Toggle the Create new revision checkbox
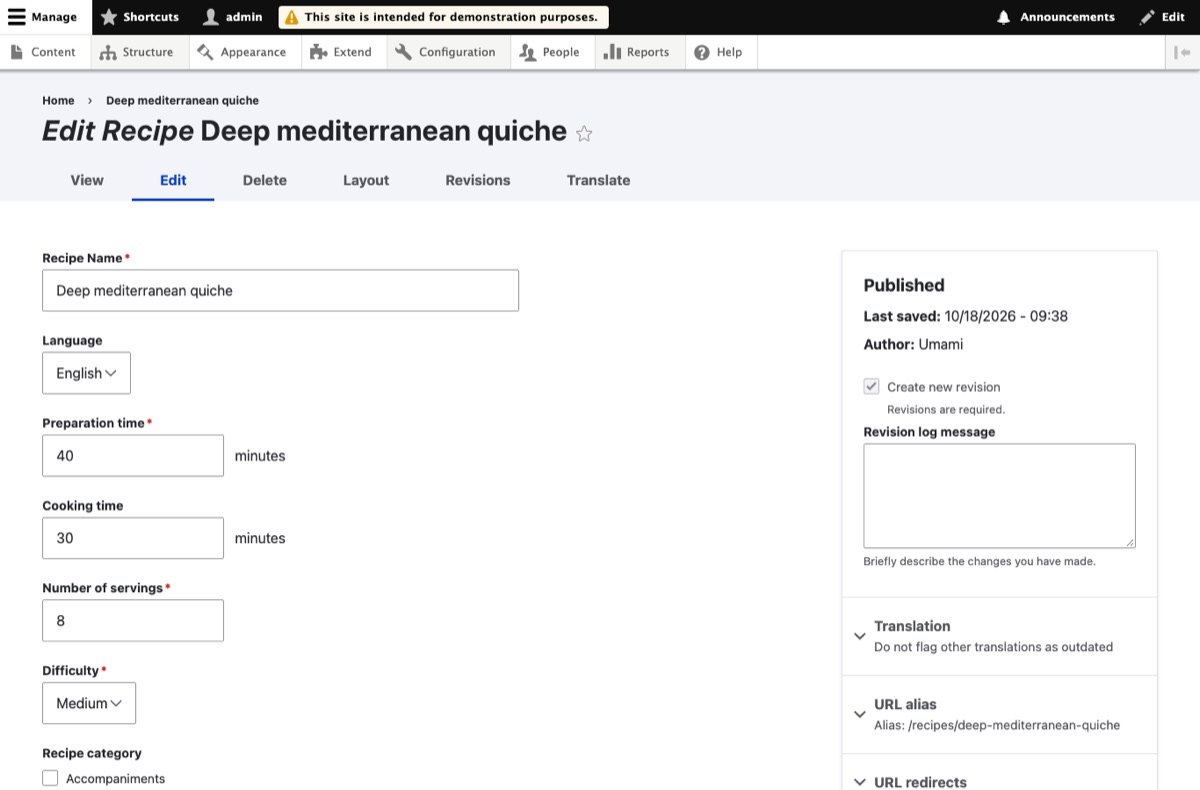Viewport: 1200px width, 790px height. pos(872,386)
